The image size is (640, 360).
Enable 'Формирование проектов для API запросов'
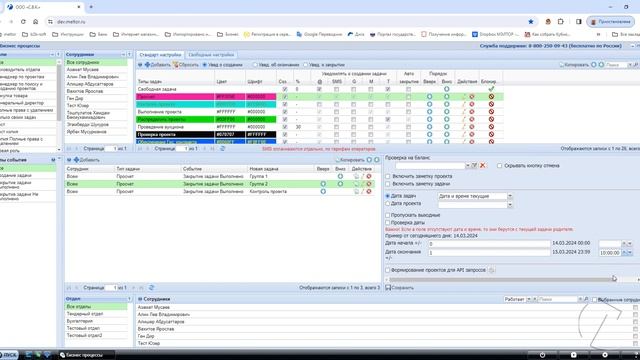388,270
